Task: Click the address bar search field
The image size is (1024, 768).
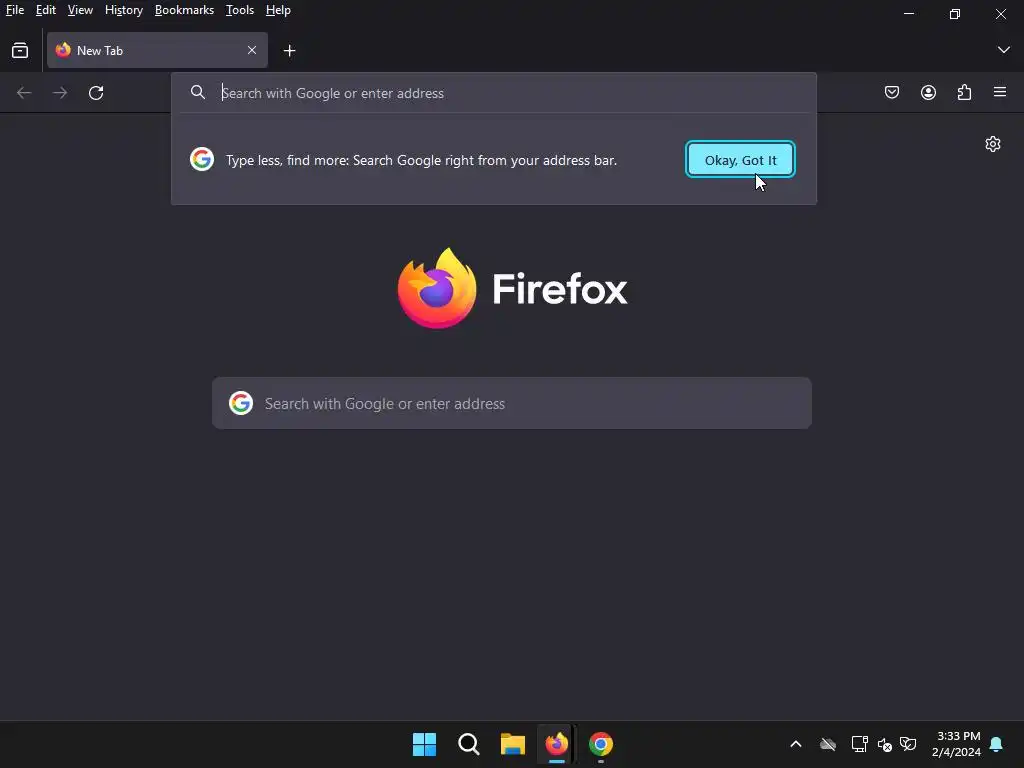Action: tap(494, 93)
